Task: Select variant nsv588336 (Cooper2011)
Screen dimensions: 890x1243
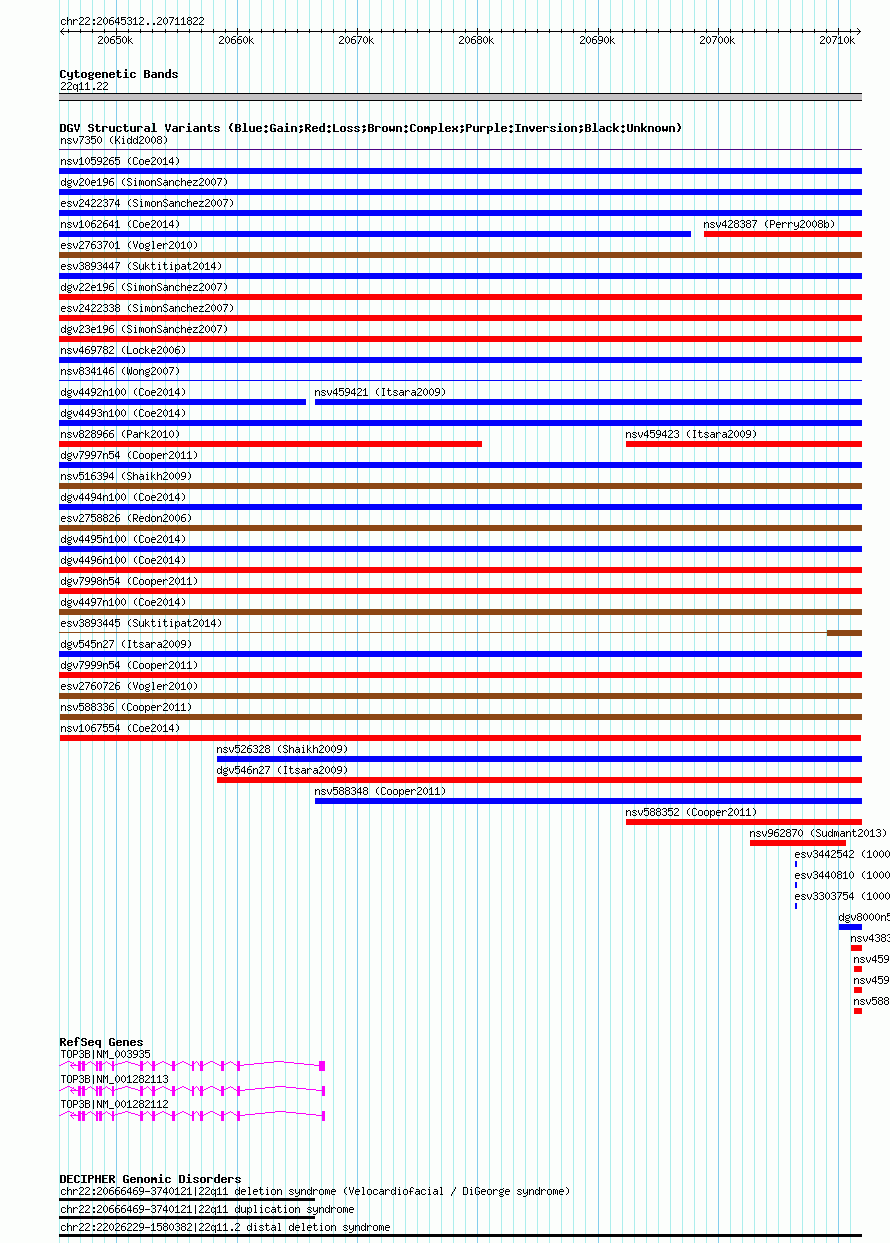Action: click(x=126, y=707)
